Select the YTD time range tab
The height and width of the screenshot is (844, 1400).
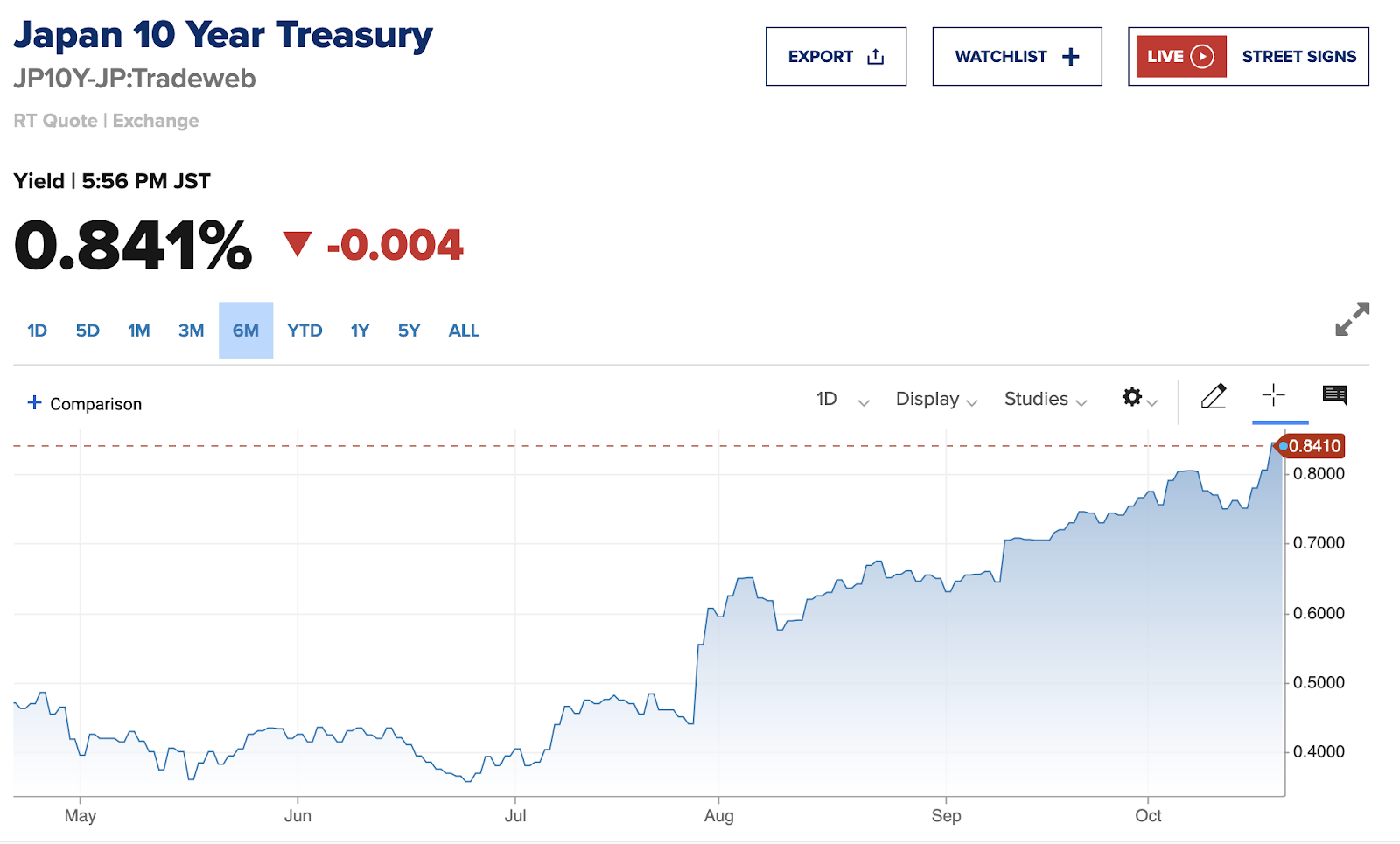tap(304, 331)
